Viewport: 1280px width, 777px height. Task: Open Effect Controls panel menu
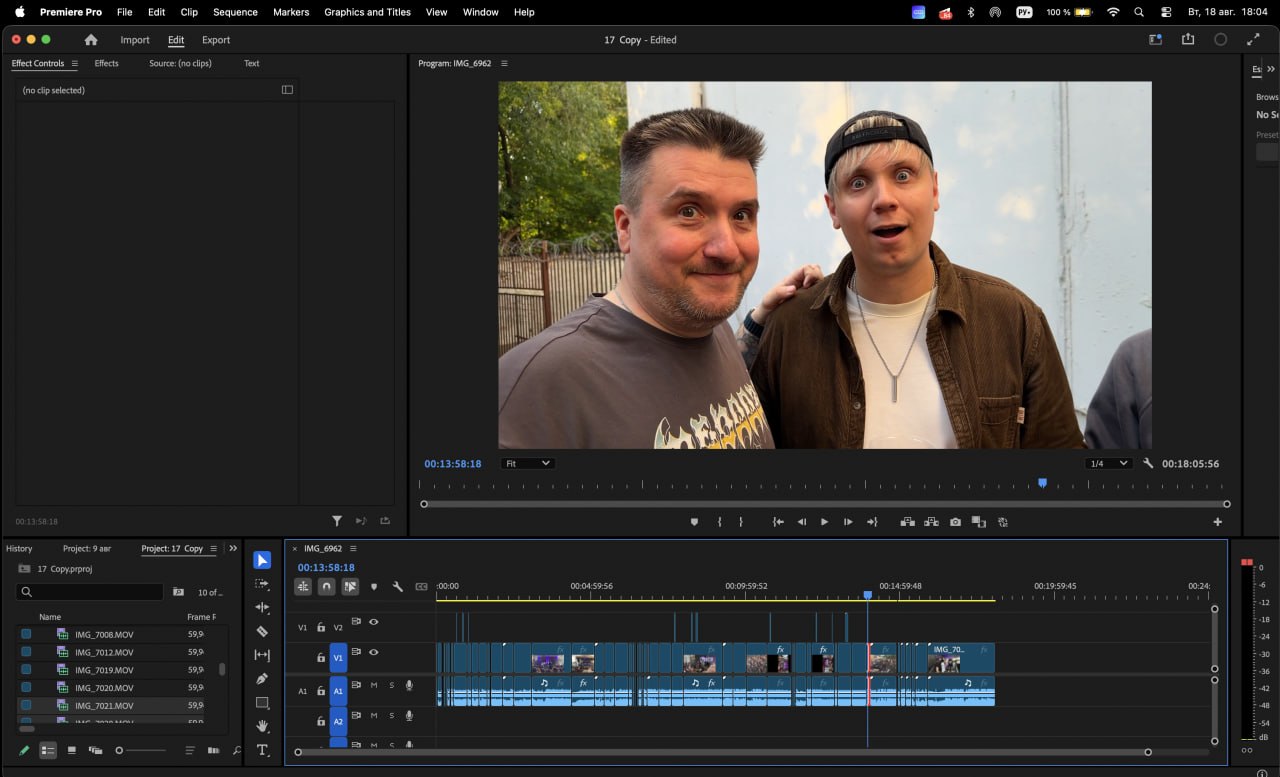[74, 64]
